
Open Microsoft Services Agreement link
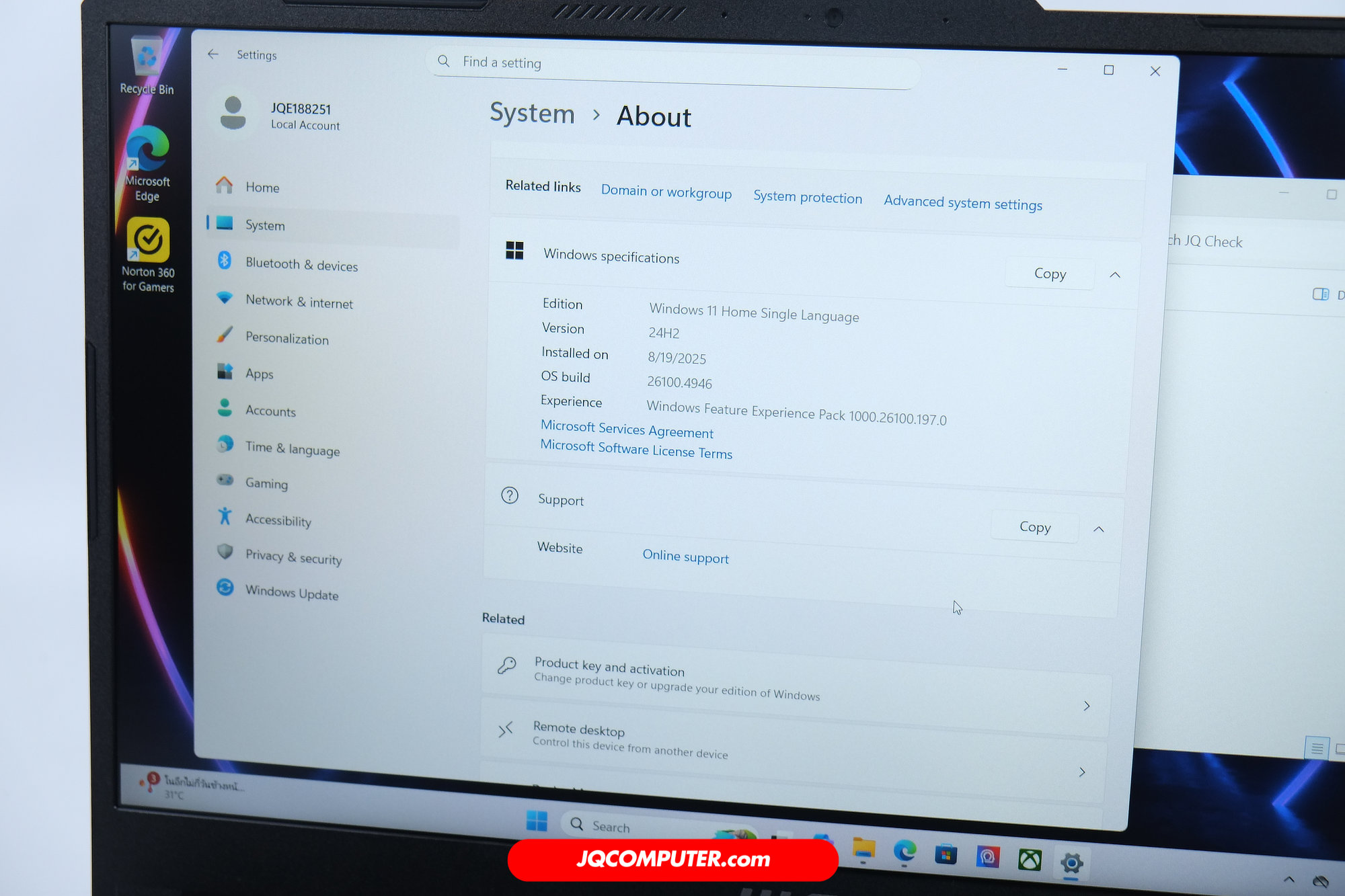[627, 429]
